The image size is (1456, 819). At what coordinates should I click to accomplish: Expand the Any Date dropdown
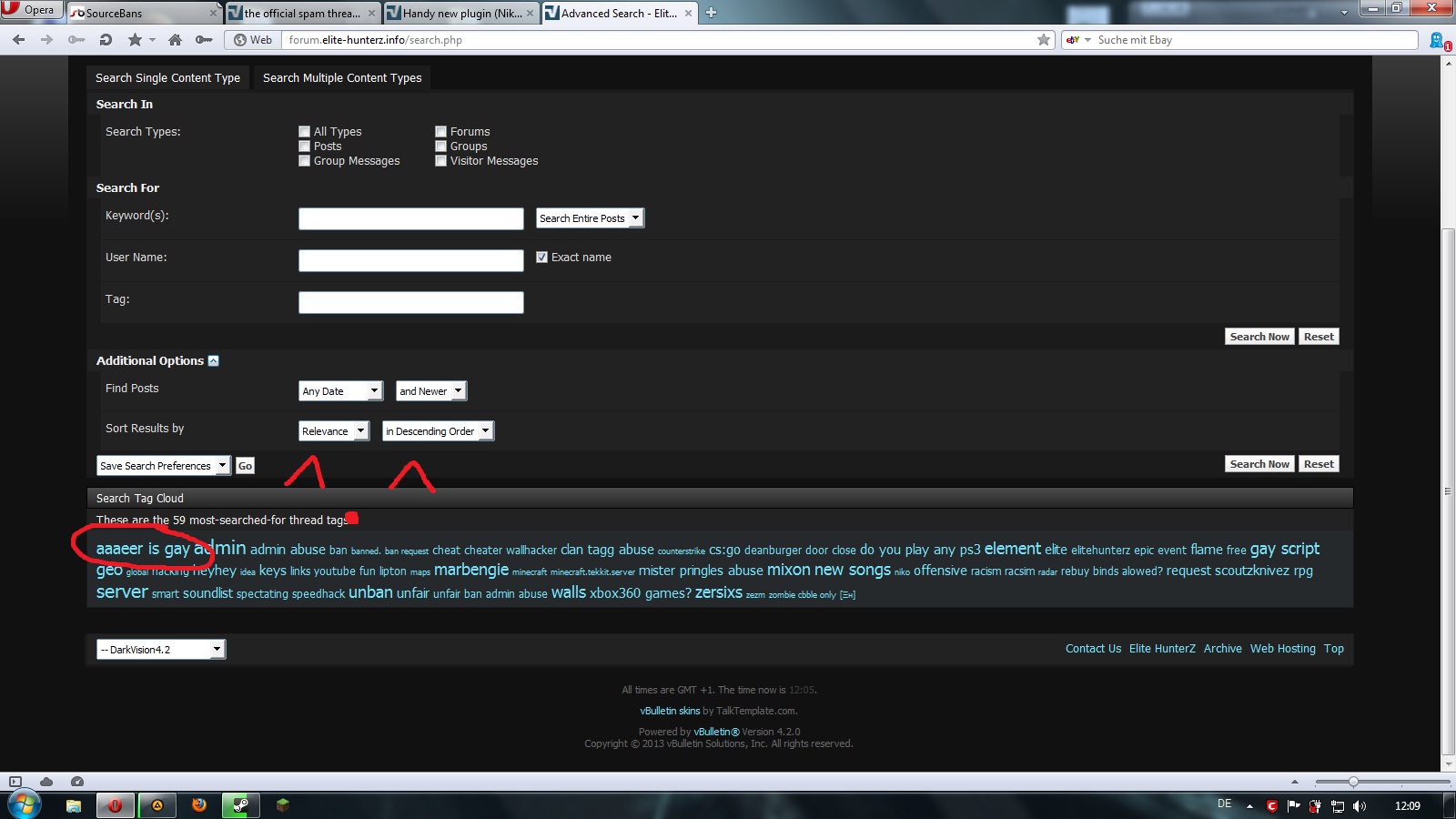[x=340, y=391]
